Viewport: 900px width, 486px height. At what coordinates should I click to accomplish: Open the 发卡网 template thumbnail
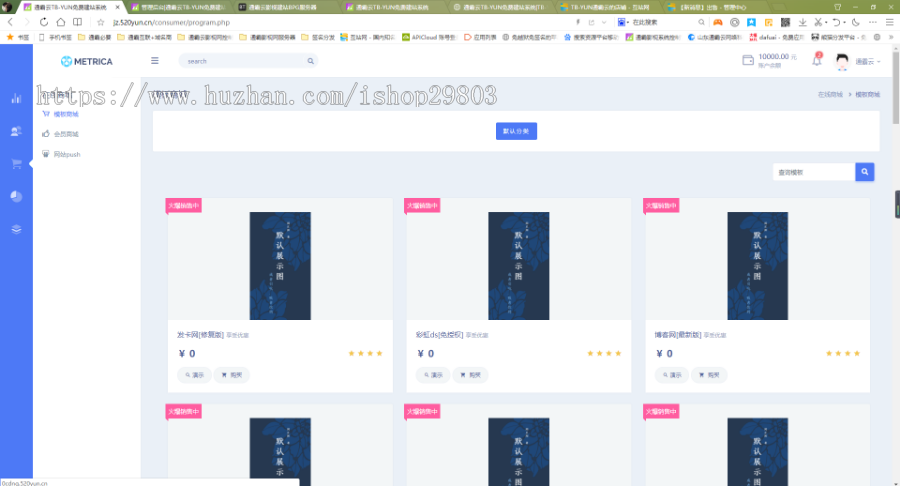point(280,266)
